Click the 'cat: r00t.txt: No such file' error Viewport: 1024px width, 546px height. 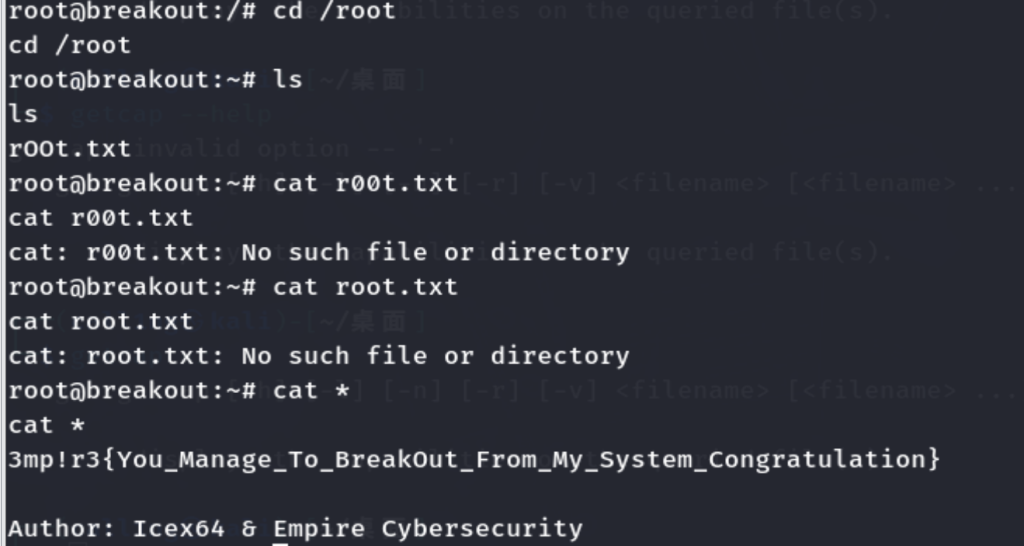[319, 252]
